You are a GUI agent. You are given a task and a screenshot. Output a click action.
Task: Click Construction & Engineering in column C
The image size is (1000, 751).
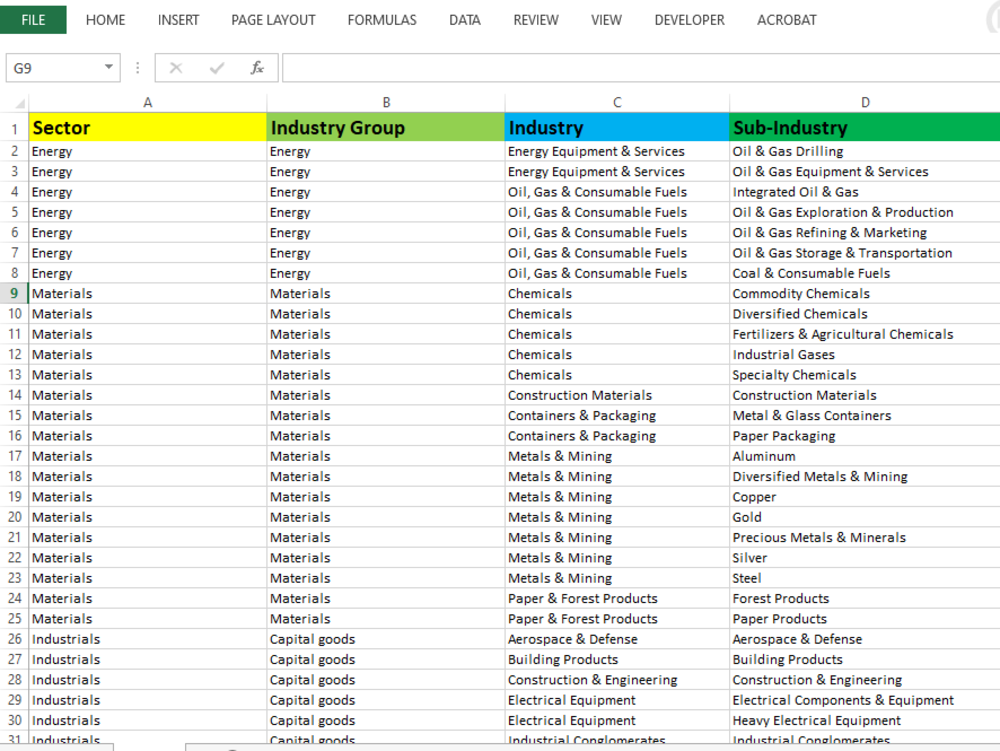(617, 680)
